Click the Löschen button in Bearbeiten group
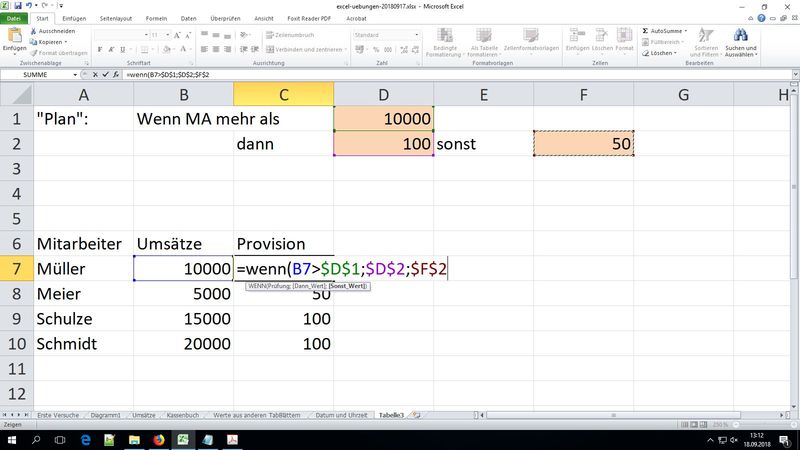Image resolution: width=800 pixels, height=450 pixels. [x=662, y=53]
